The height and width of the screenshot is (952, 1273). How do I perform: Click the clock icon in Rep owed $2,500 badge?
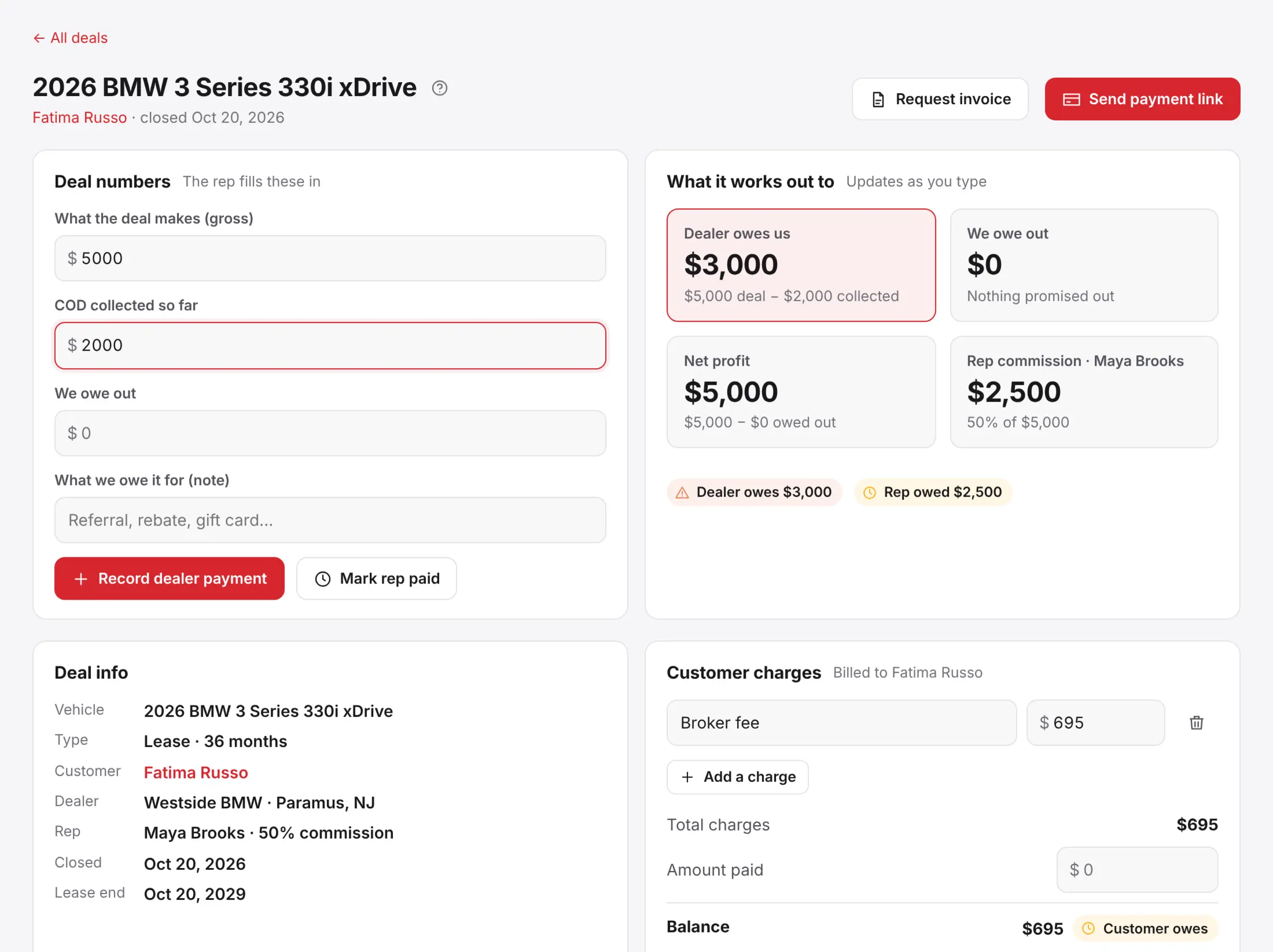point(870,492)
